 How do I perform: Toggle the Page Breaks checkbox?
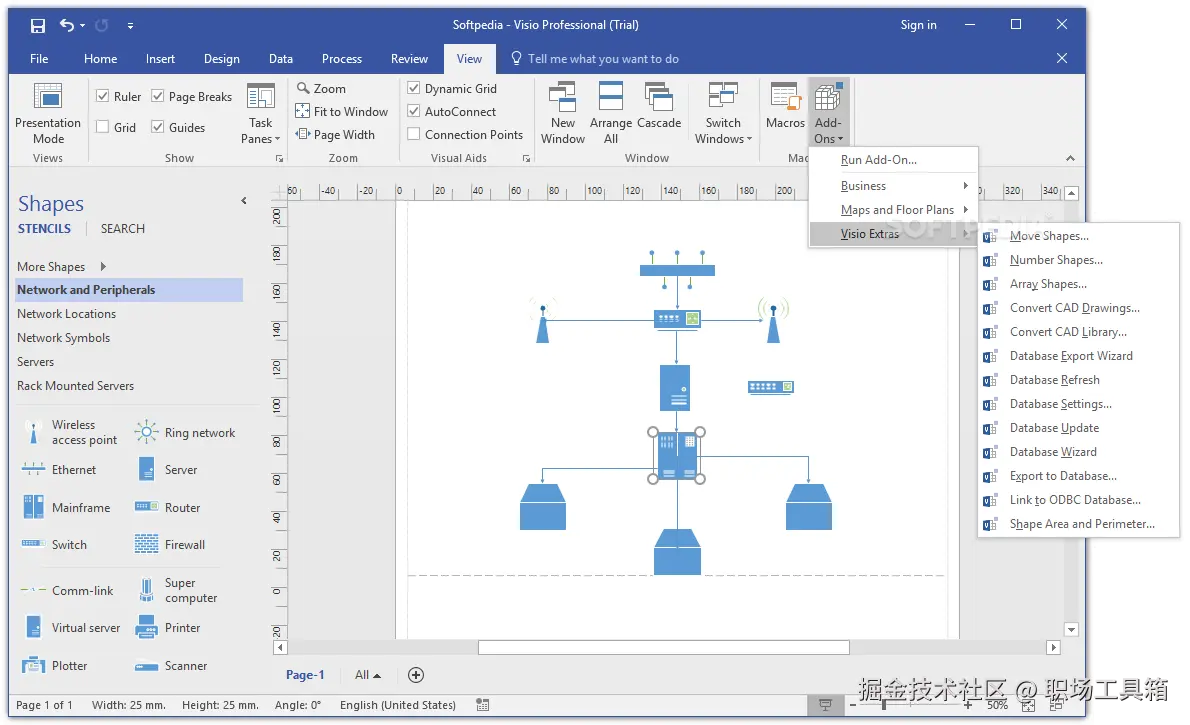click(x=158, y=96)
